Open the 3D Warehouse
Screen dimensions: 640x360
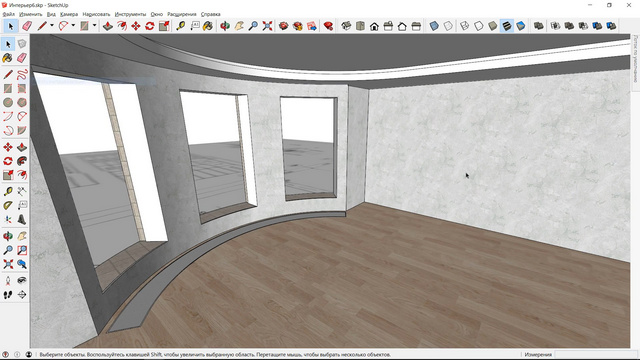(x=284, y=26)
